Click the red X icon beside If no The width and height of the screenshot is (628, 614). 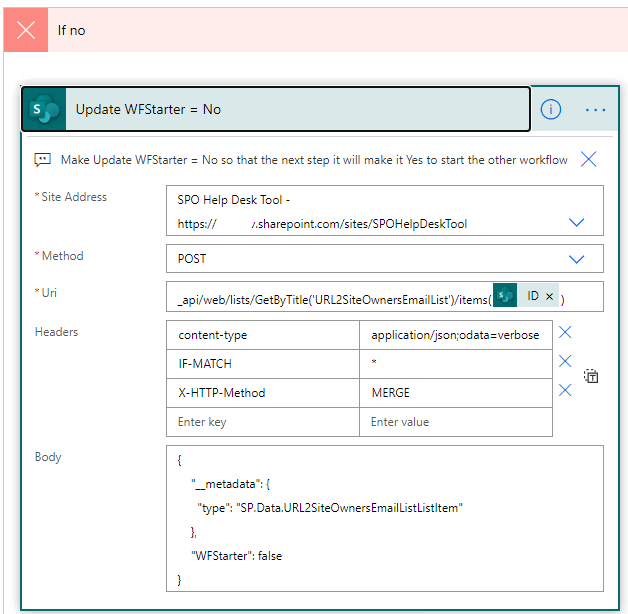tap(26, 30)
